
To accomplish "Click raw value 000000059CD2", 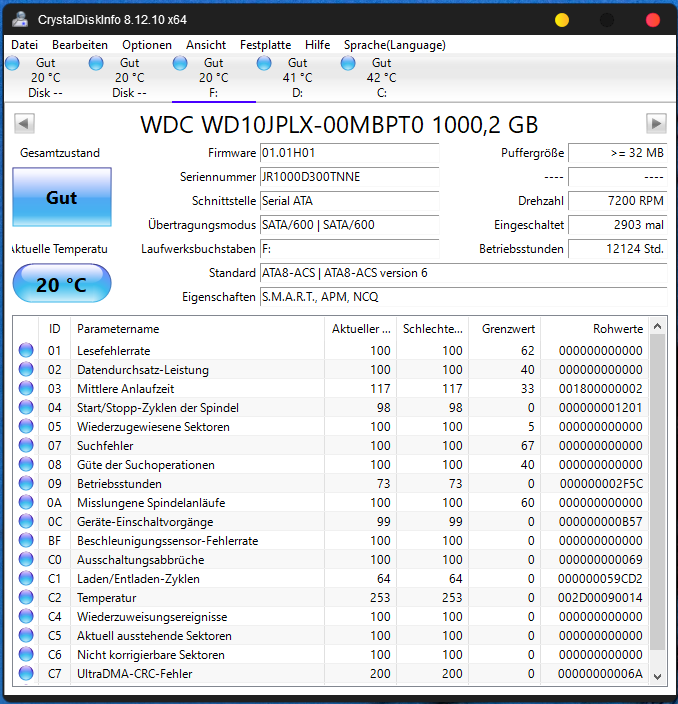I will (x=600, y=579).
